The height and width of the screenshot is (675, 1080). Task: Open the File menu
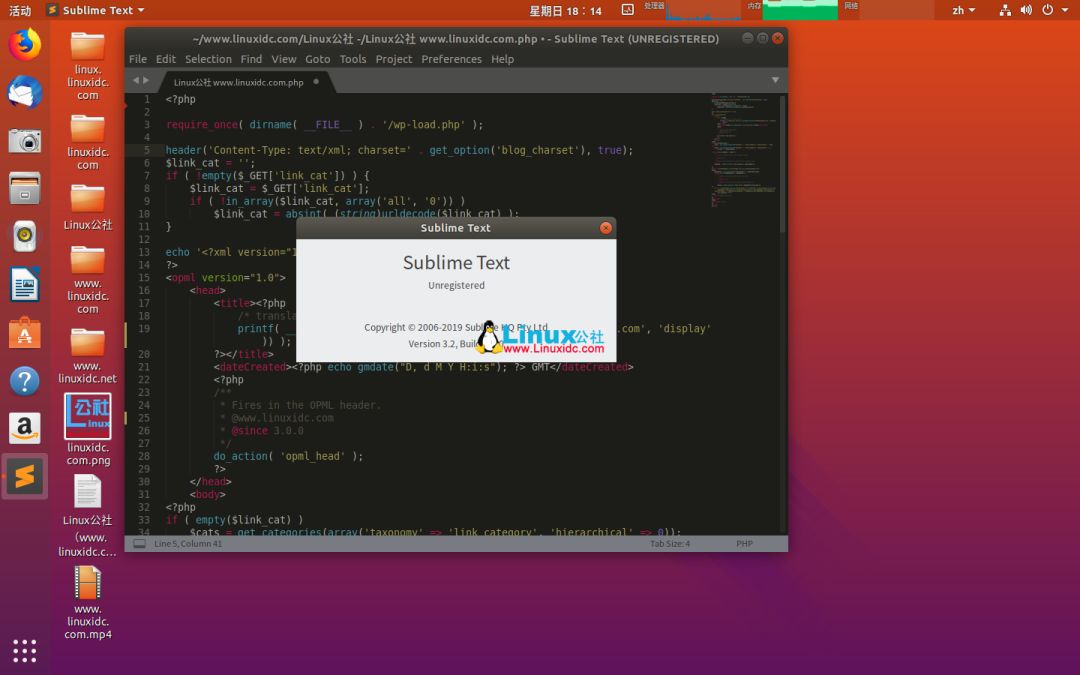[x=138, y=59]
